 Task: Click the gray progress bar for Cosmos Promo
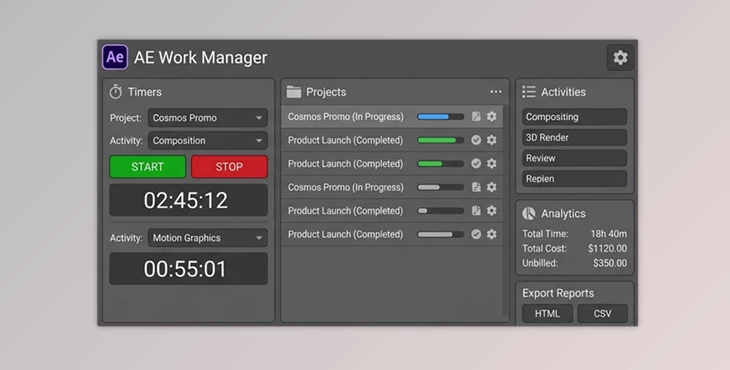pos(440,187)
